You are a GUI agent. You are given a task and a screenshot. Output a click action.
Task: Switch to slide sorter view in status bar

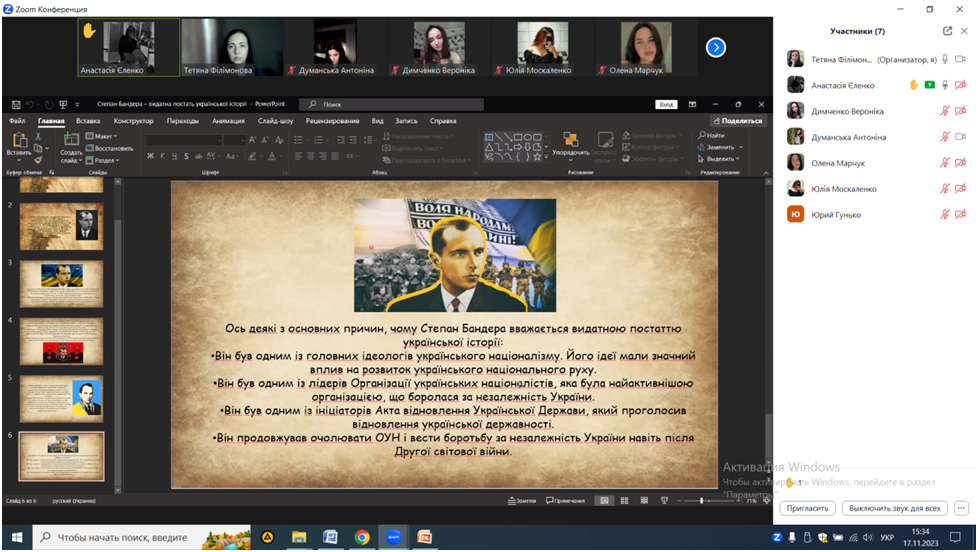[x=624, y=500]
